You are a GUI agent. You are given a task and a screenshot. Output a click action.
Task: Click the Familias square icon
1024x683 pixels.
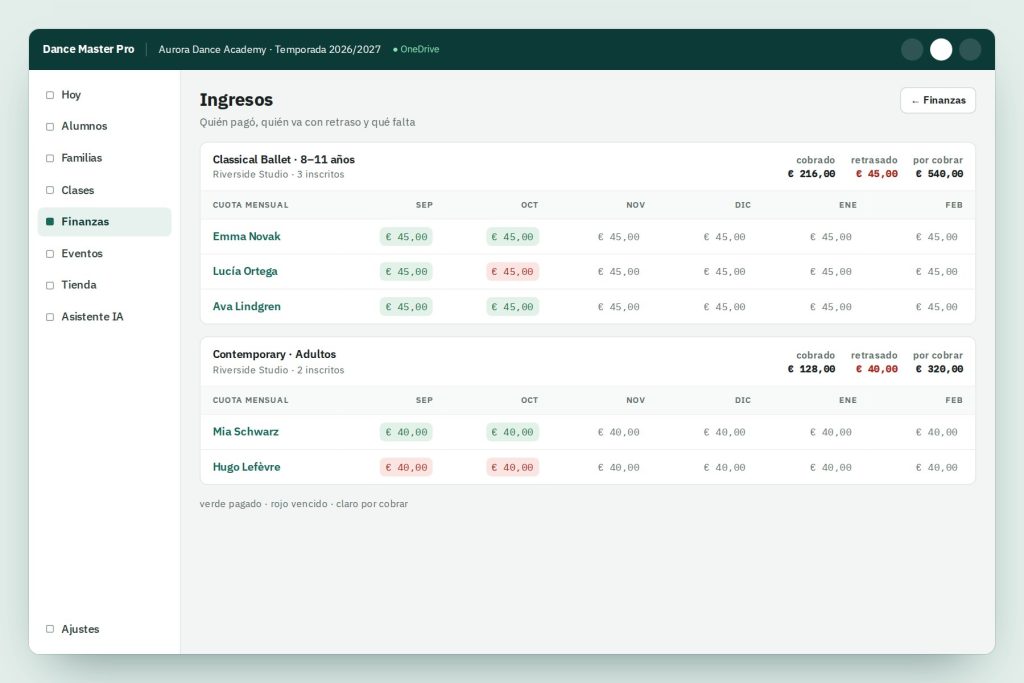[x=50, y=158]
